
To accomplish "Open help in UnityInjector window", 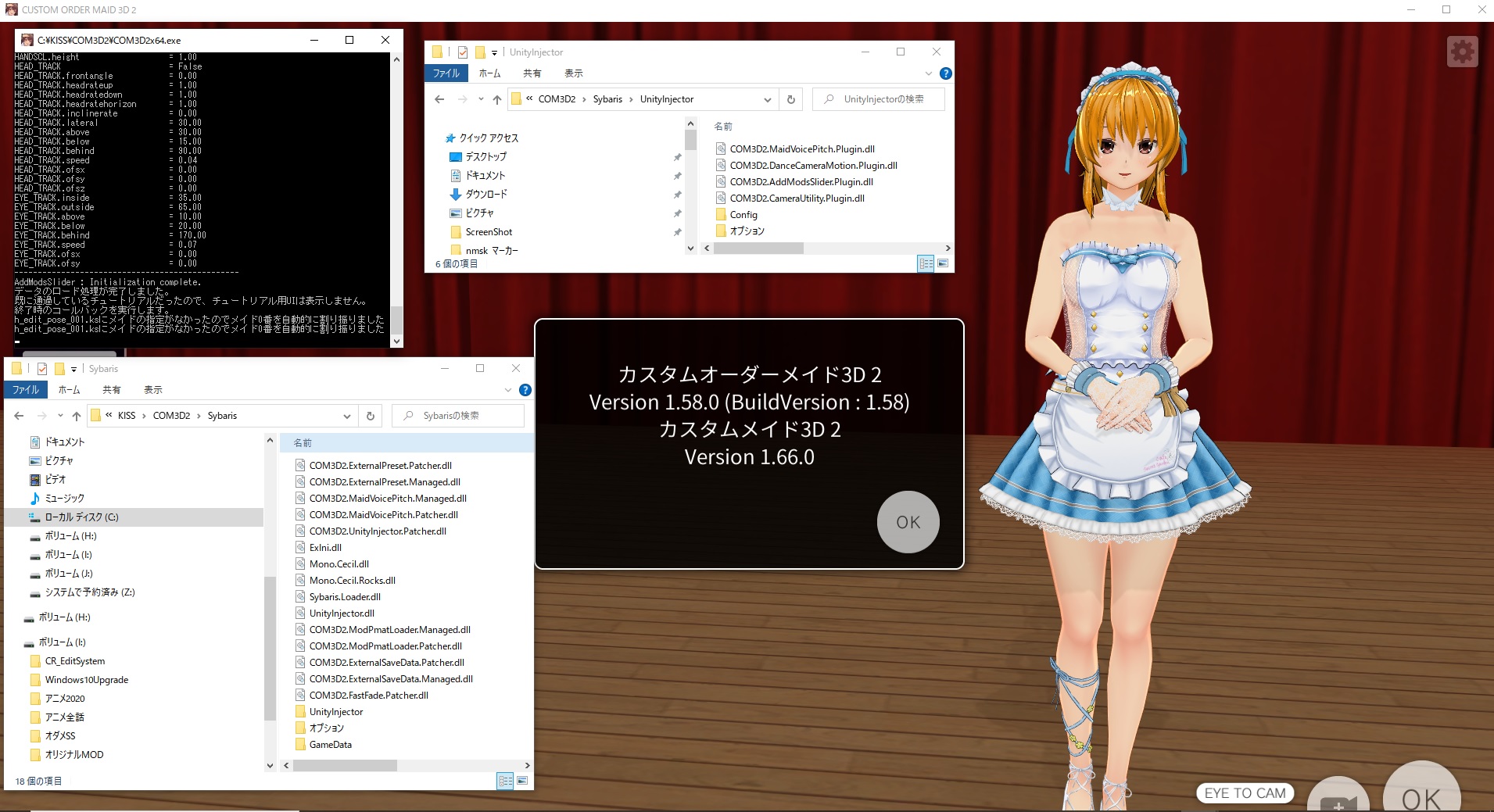I will click(x=945, y=73).
